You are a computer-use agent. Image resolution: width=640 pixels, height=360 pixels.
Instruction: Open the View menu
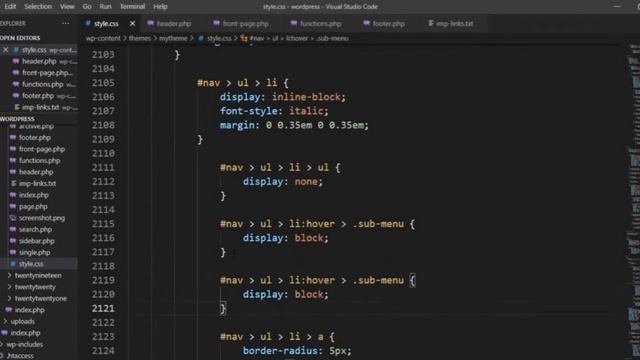67,7
